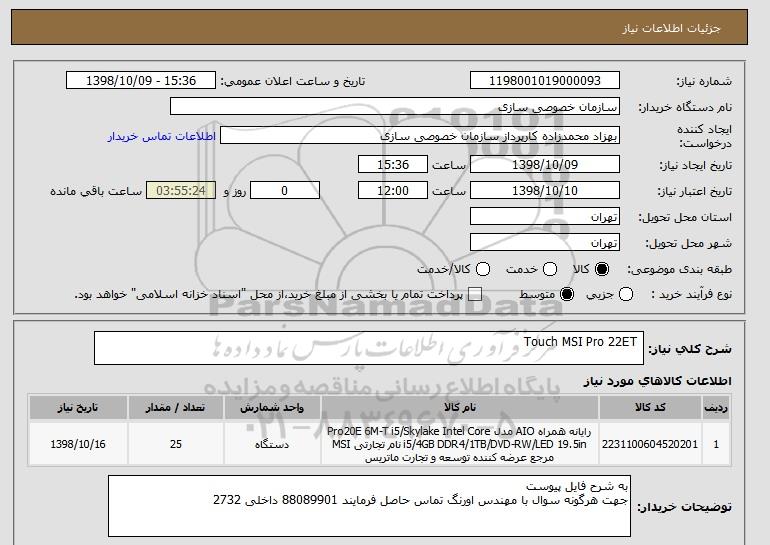Image resolution: width=770 pixels, height=545 pixels.
Task: Click the تاریخ نیاز column header
Action: click(x=78, y=408)
